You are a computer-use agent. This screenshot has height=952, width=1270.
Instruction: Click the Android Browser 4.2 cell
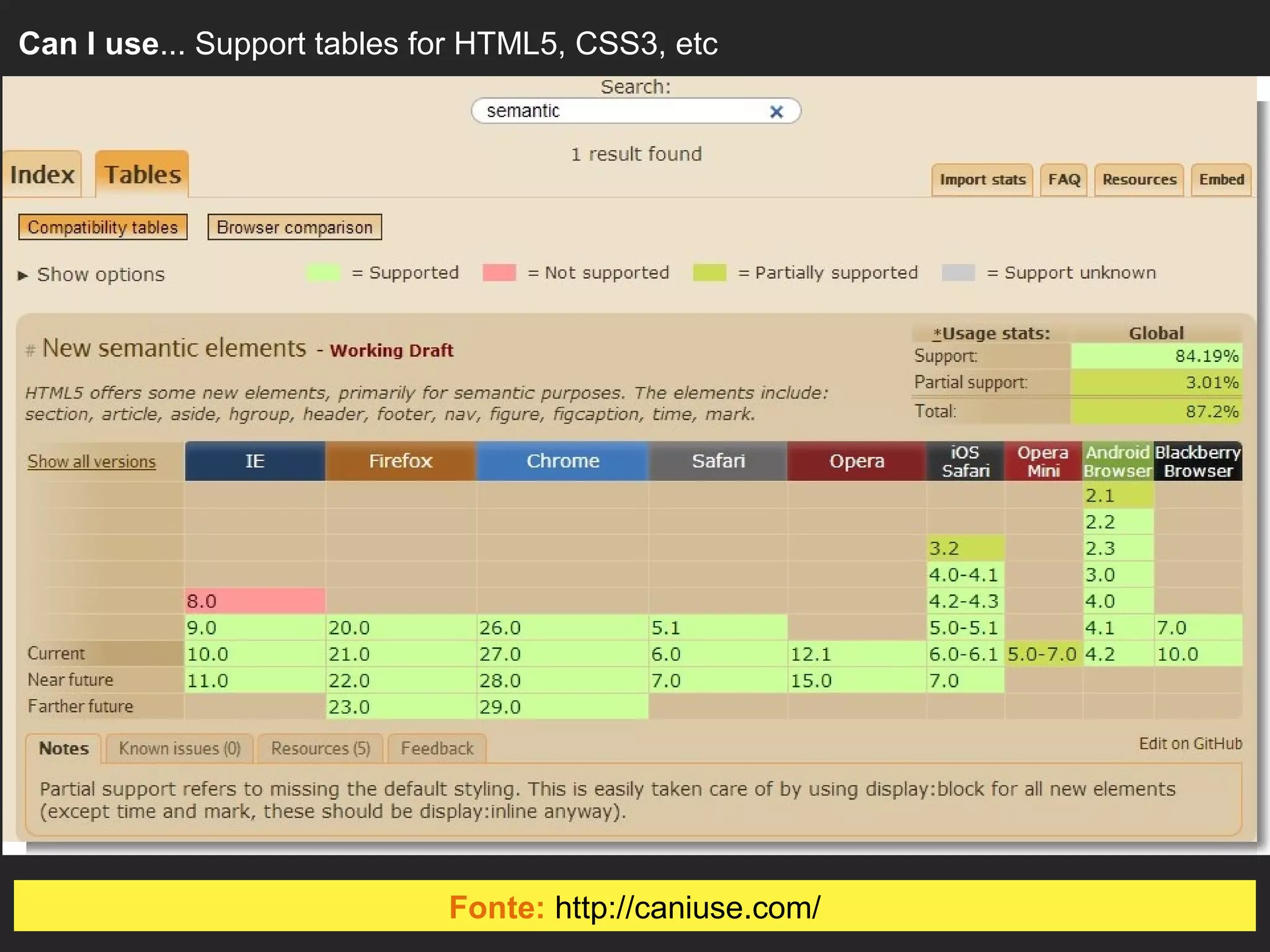click(1117, 654)
